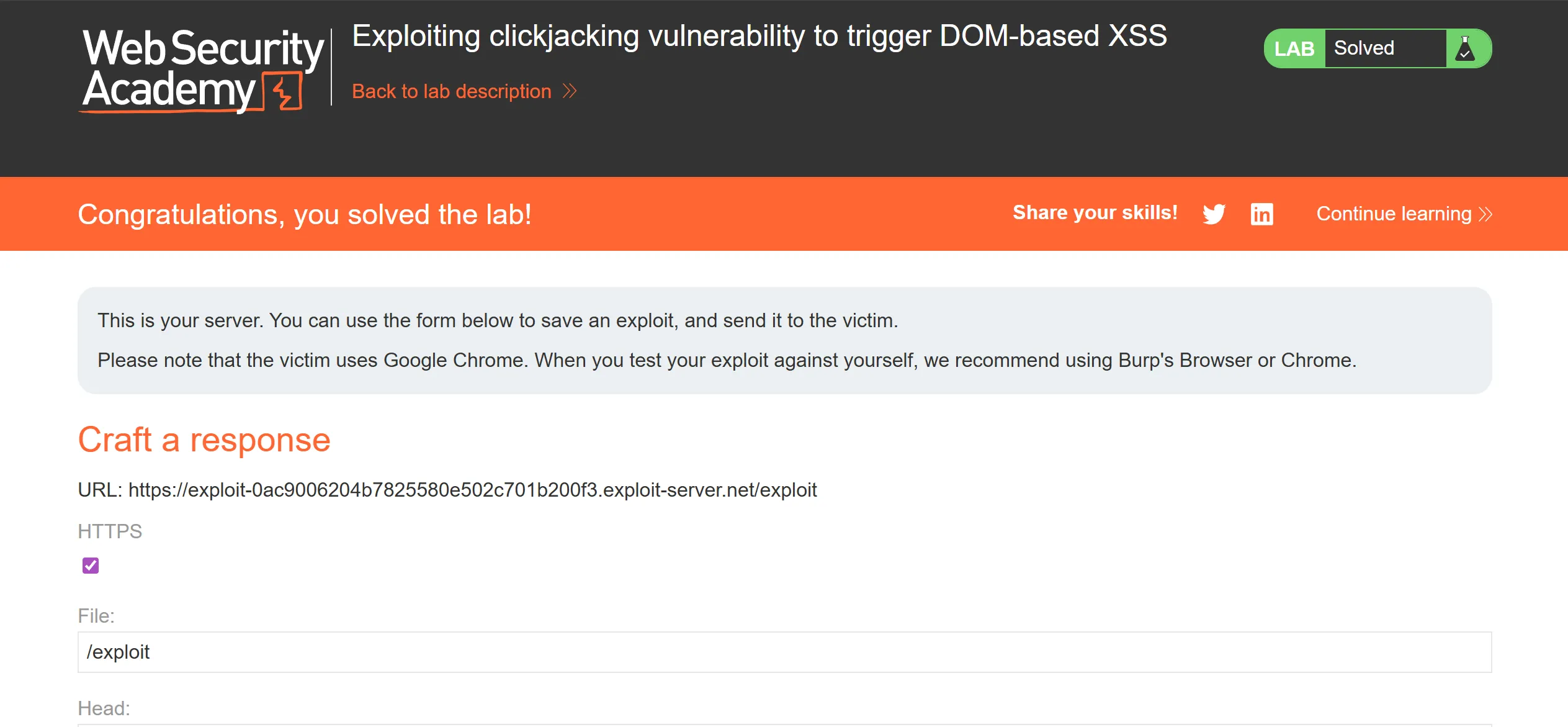The image size is (1568, 727).
Task: Follow the Continue learning link
Action: [1394, 214]
